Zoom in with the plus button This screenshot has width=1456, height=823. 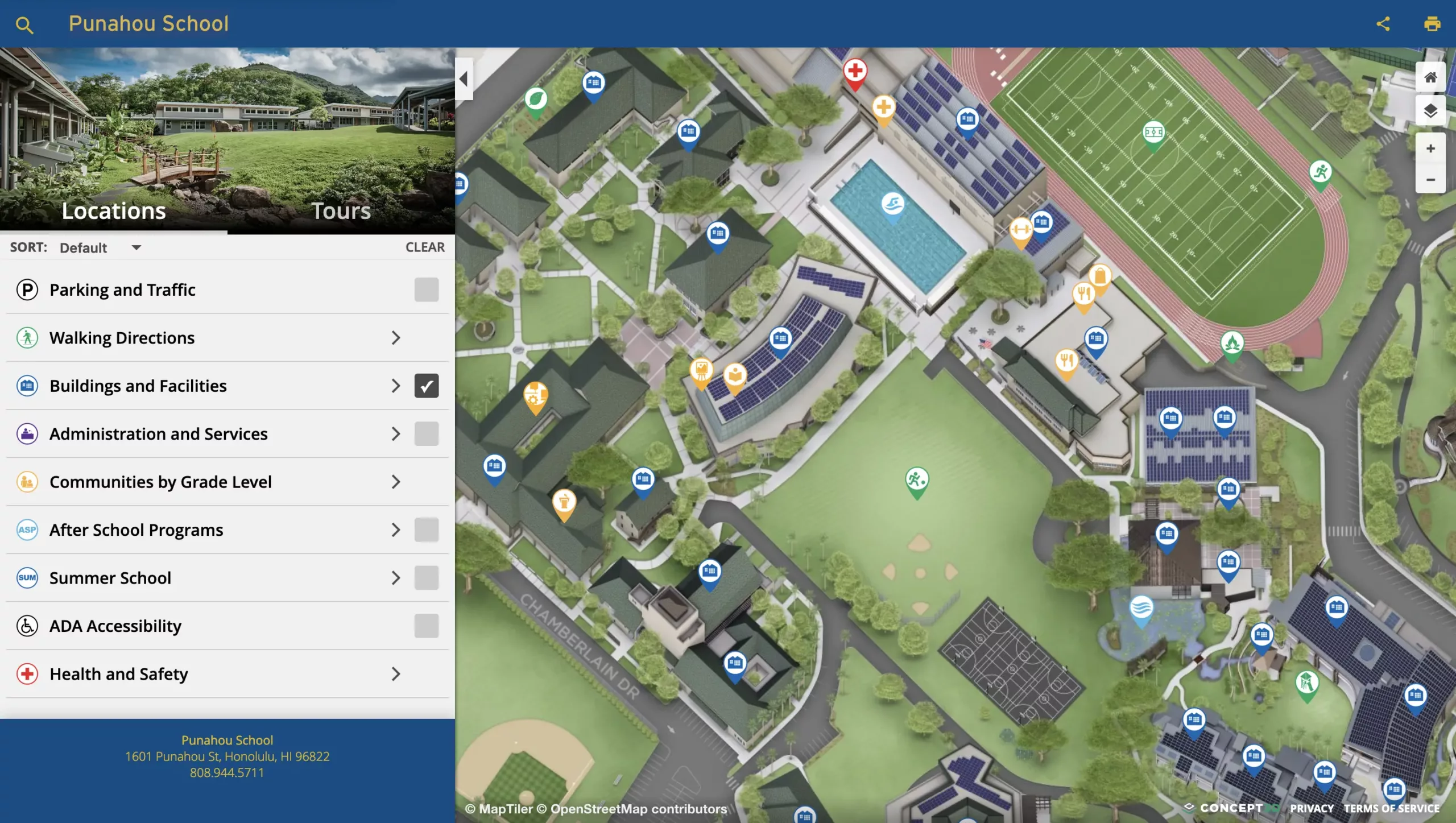click(1430, 148)
